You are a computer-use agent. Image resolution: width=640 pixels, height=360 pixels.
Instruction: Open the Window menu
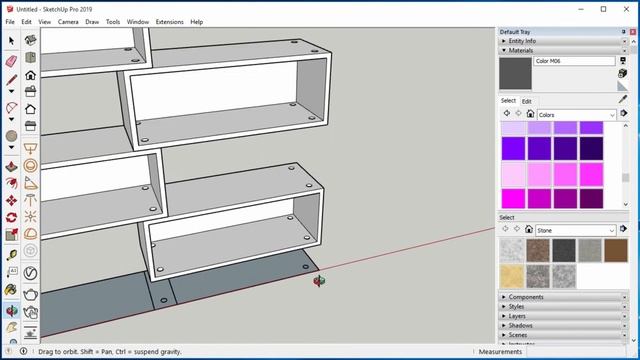tap(138, 22)
